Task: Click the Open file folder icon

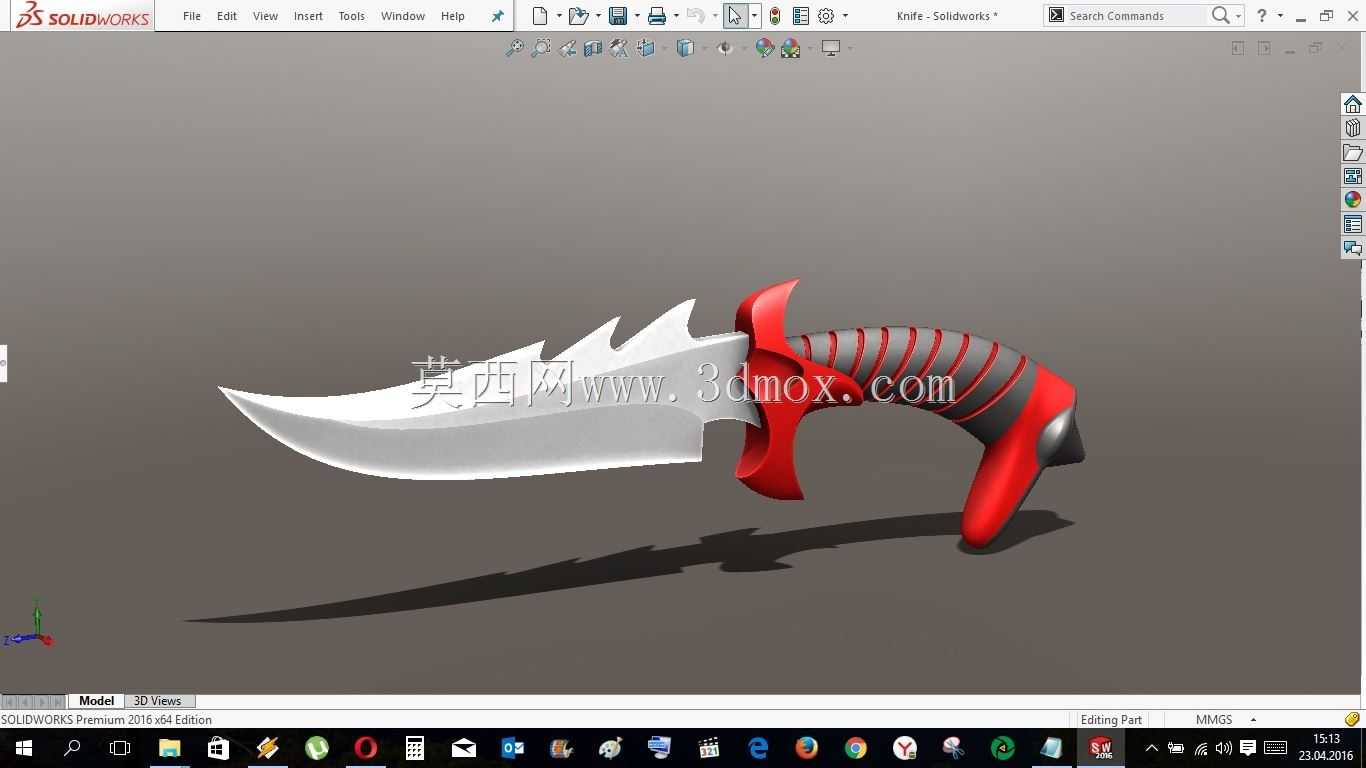Action: 578,16
